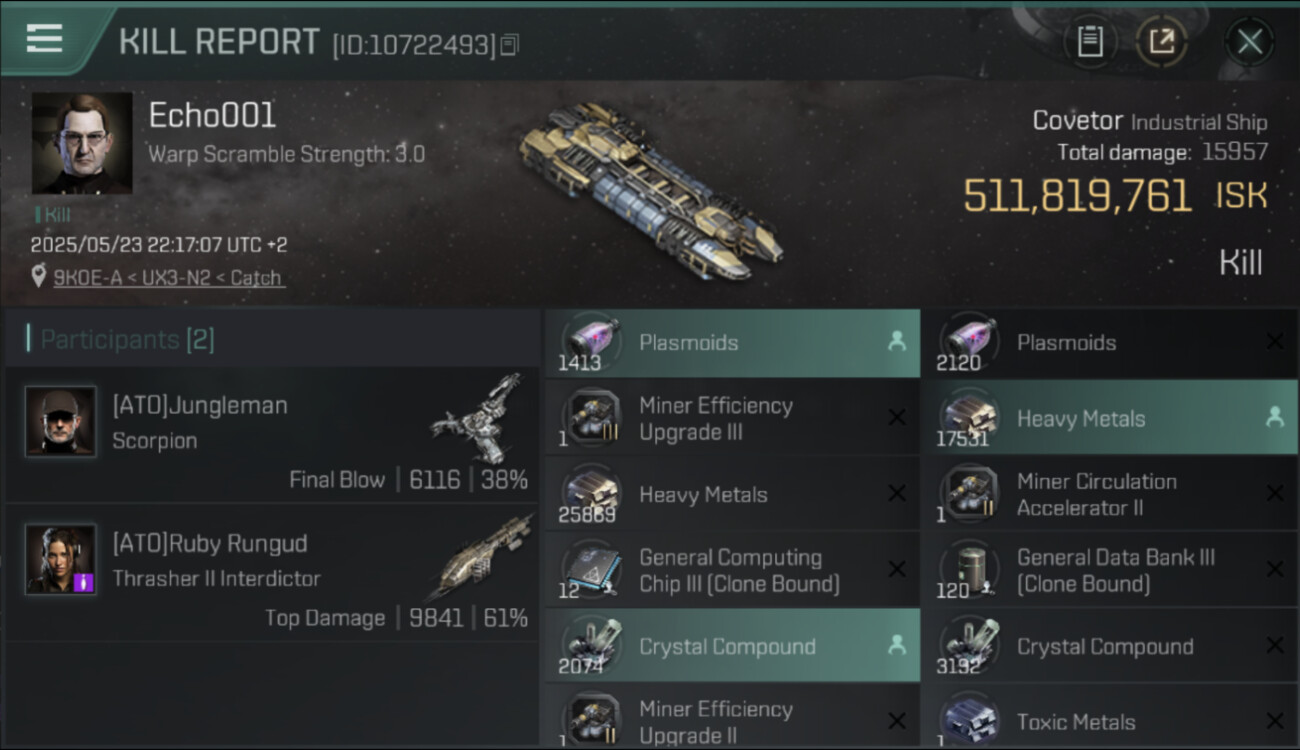Select Ruby Rungud's portrait

click(61, 559)
